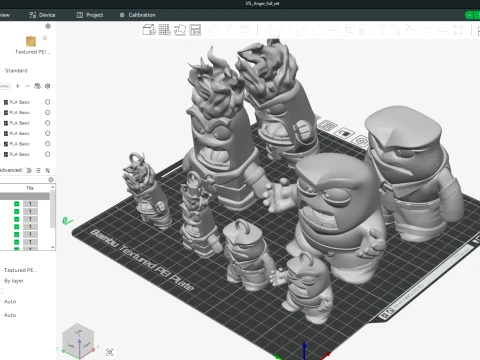This screenshot has height=360, width=480.
Task: Edit preset of first PLA Basic filament
Action: [x=48, y=102]
